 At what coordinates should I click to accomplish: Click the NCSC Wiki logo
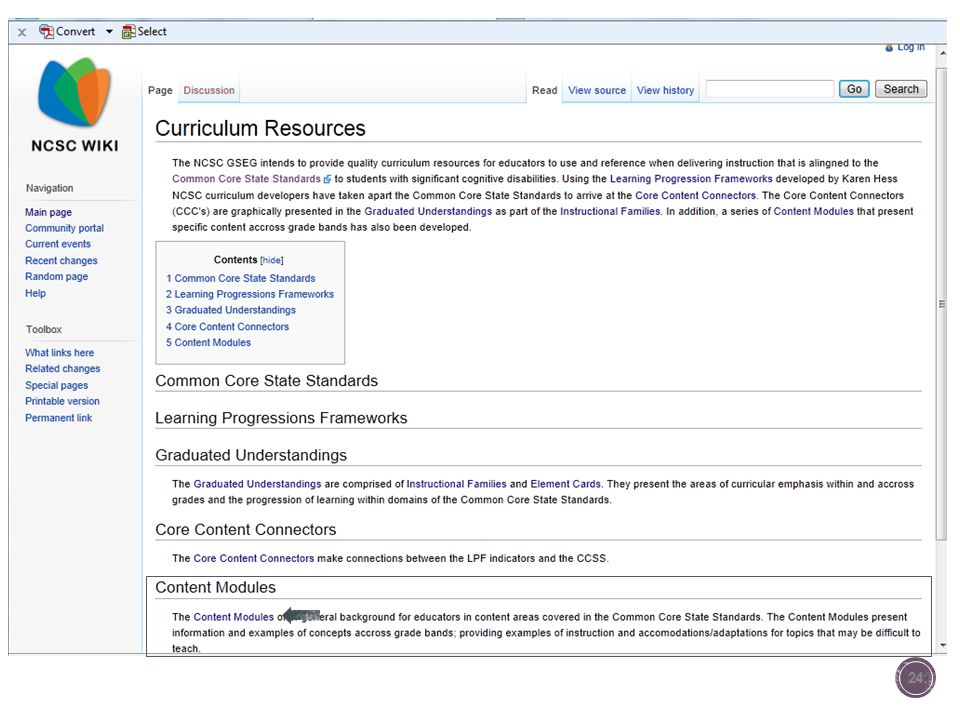(75, 104)
